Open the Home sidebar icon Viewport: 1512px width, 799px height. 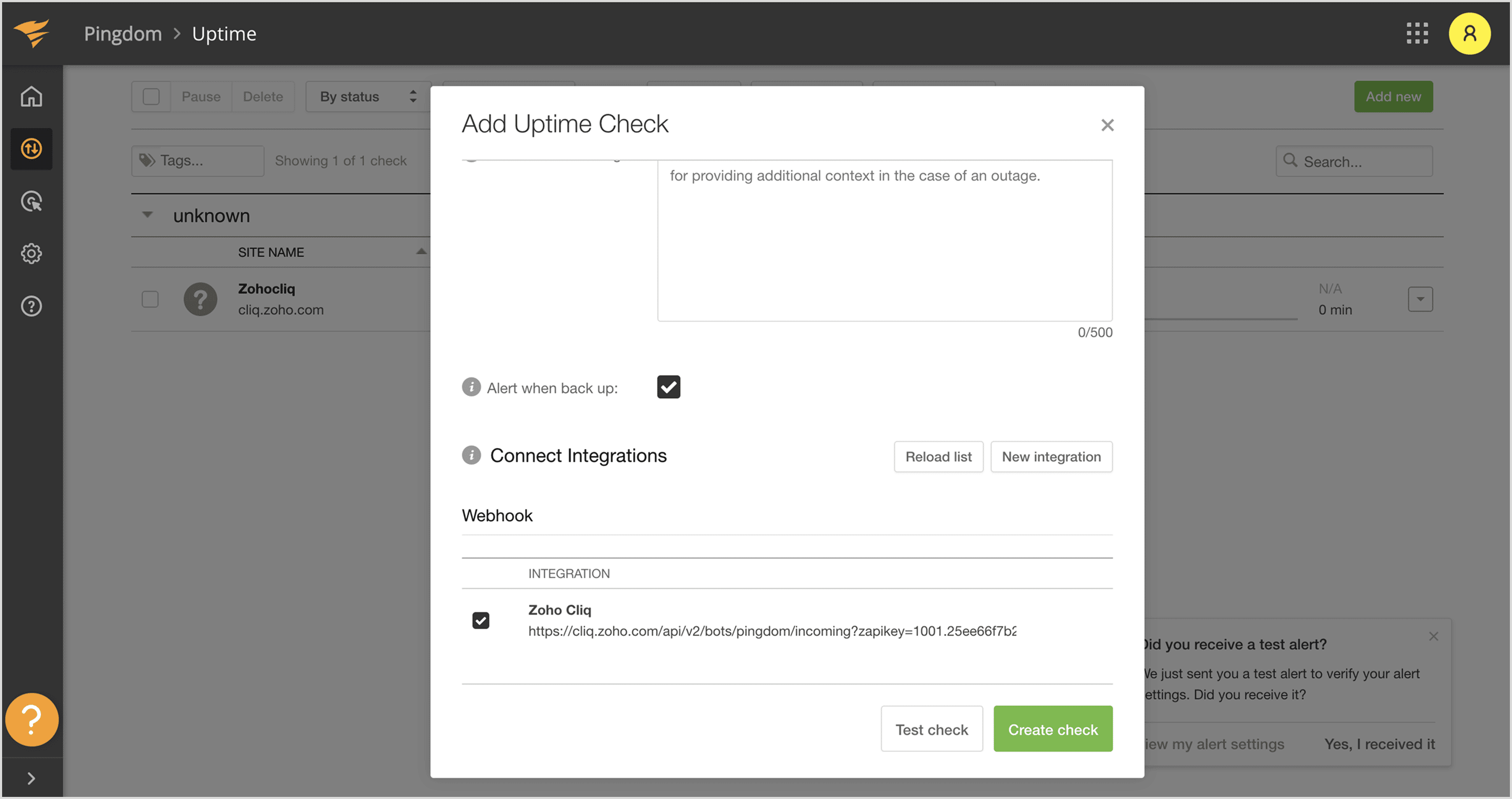pos(31,97)
